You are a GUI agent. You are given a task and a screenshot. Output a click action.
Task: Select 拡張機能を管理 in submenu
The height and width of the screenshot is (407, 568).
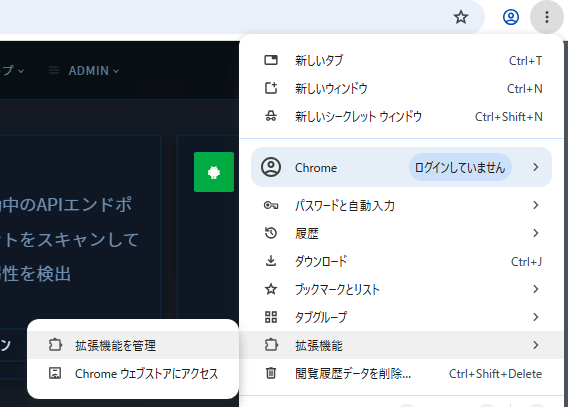pyautogui.click(x=133, y=345)
